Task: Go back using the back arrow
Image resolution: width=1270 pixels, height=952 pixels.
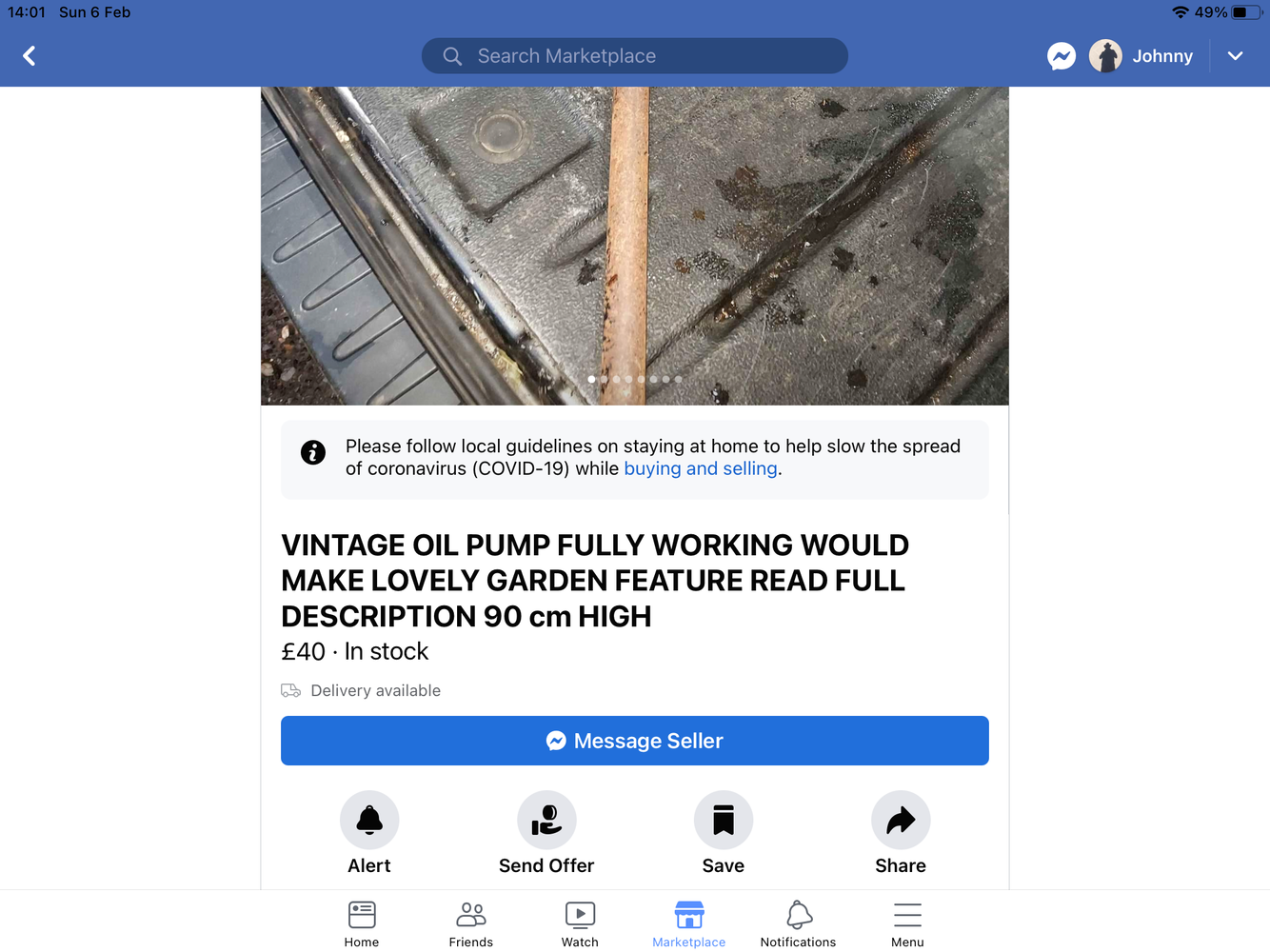Action: click(x=30, y=56)
